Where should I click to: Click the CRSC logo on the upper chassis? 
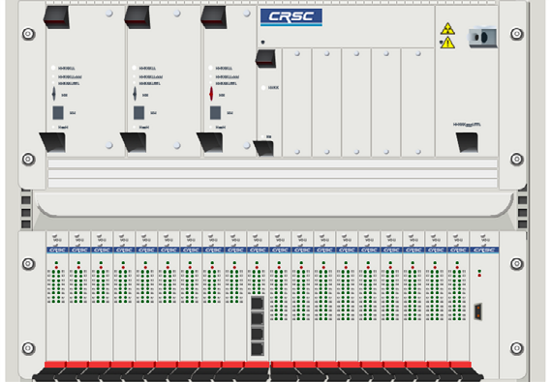[291, 17]
